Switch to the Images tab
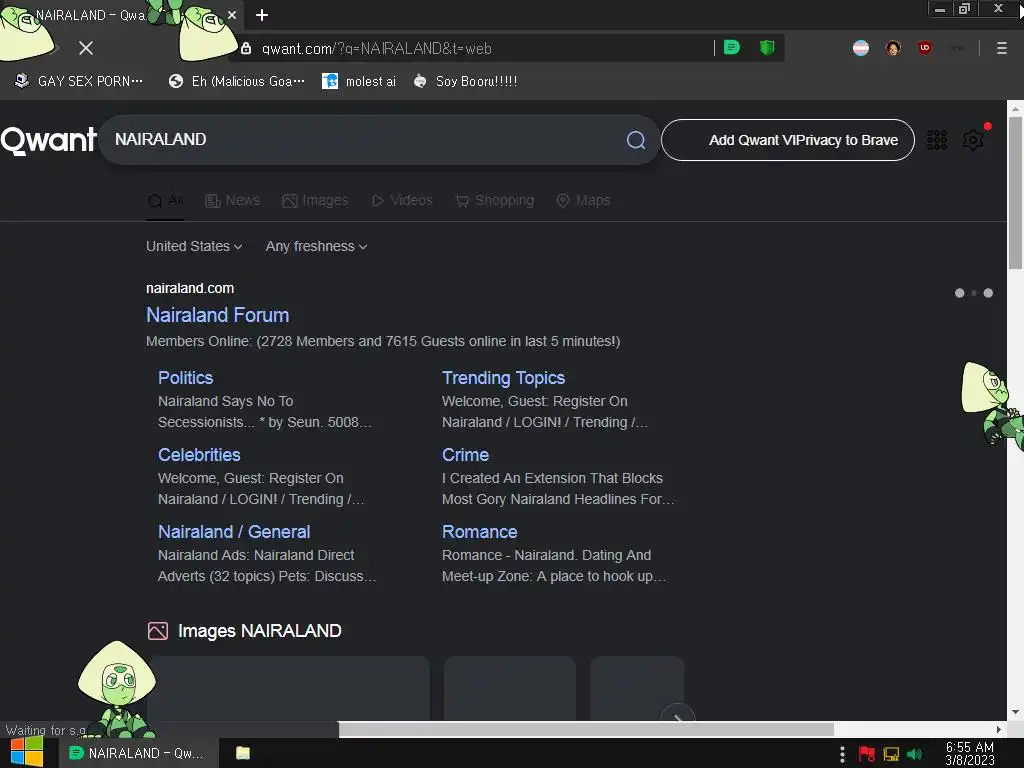 [315, 200]
